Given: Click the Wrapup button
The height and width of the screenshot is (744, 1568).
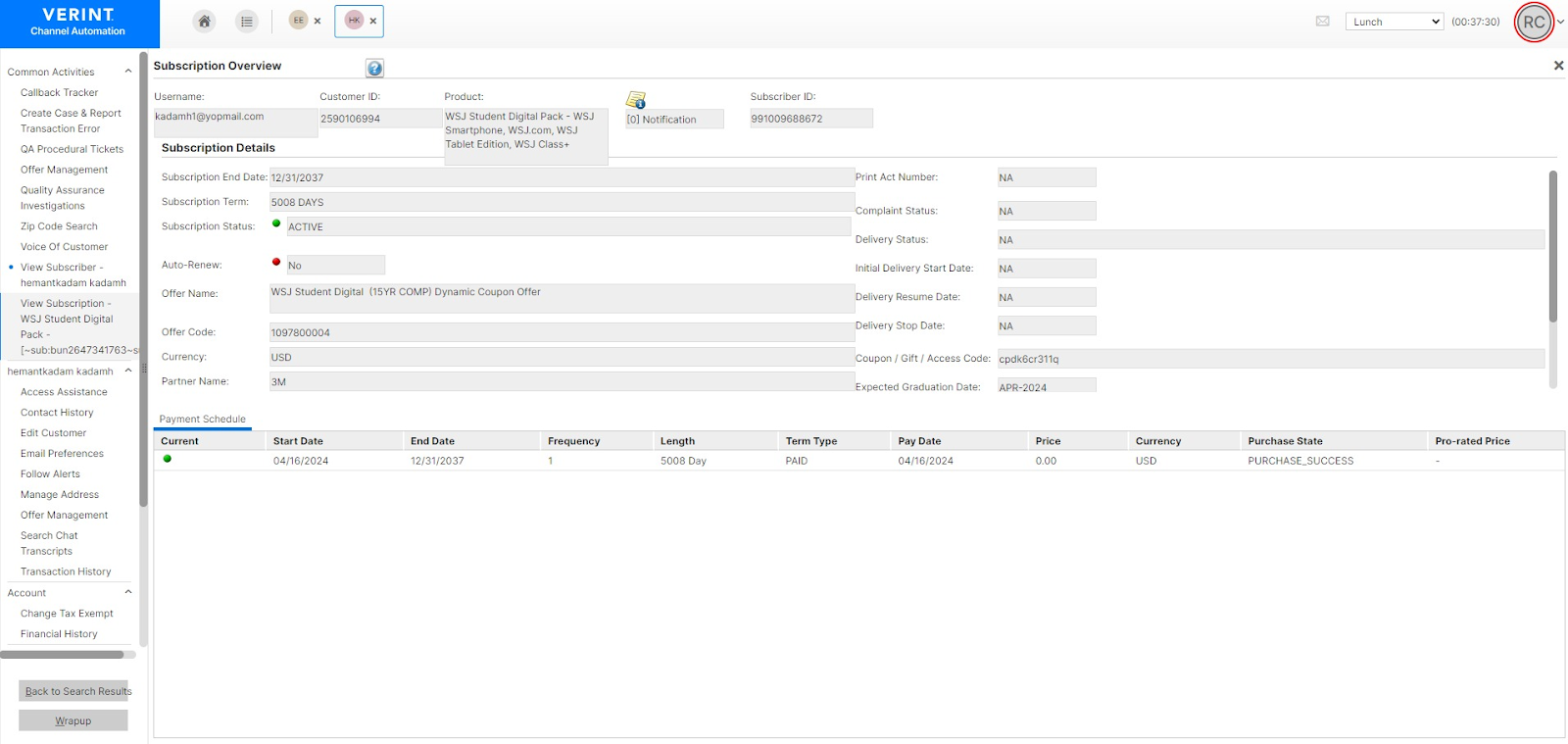Looking at the screenshot, I should (x=73, y=720).
